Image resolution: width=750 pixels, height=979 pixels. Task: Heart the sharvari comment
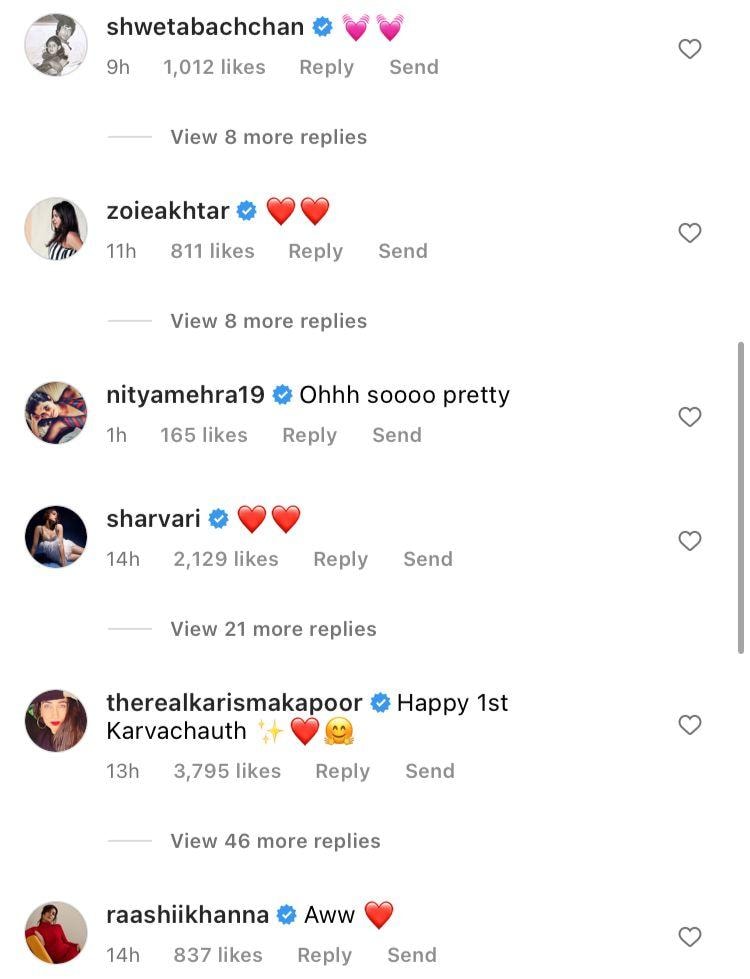tap(690, 541)
